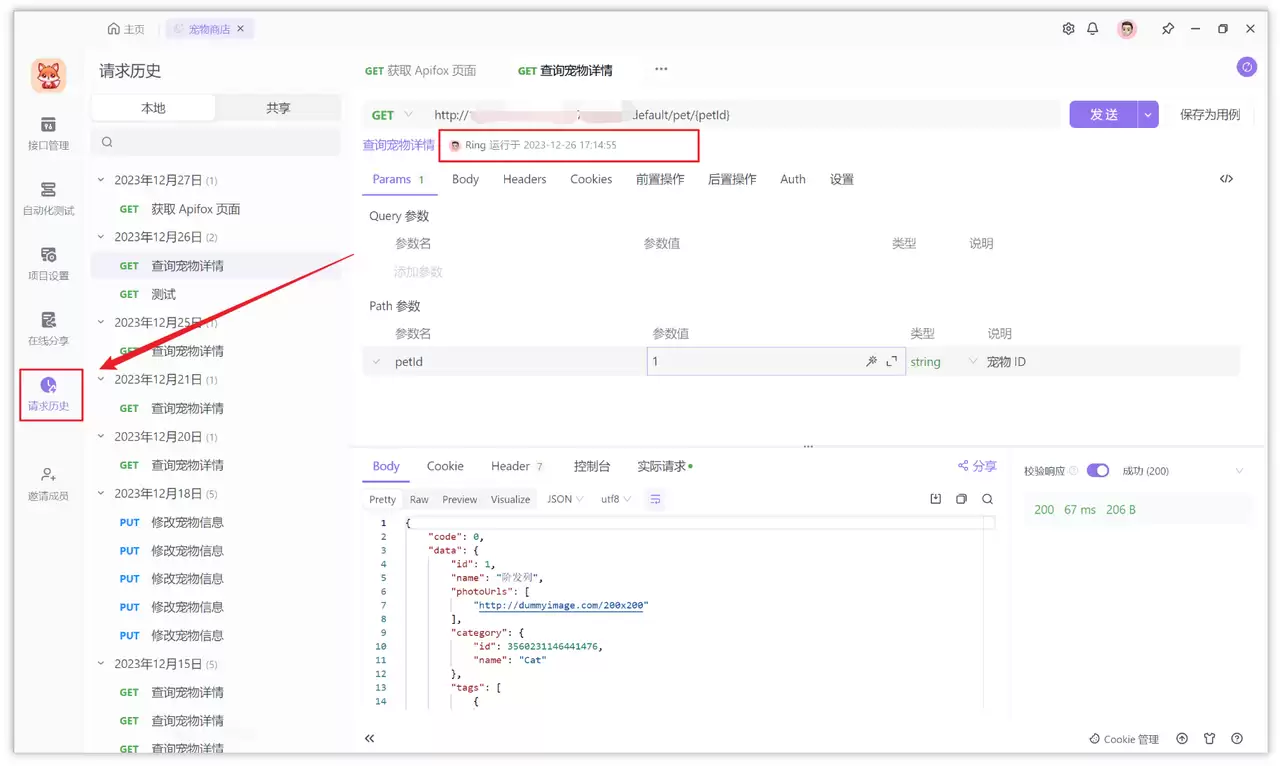1280x766 pixels.
Task: Open the GET method dropdown
Action: pos(392,115)
